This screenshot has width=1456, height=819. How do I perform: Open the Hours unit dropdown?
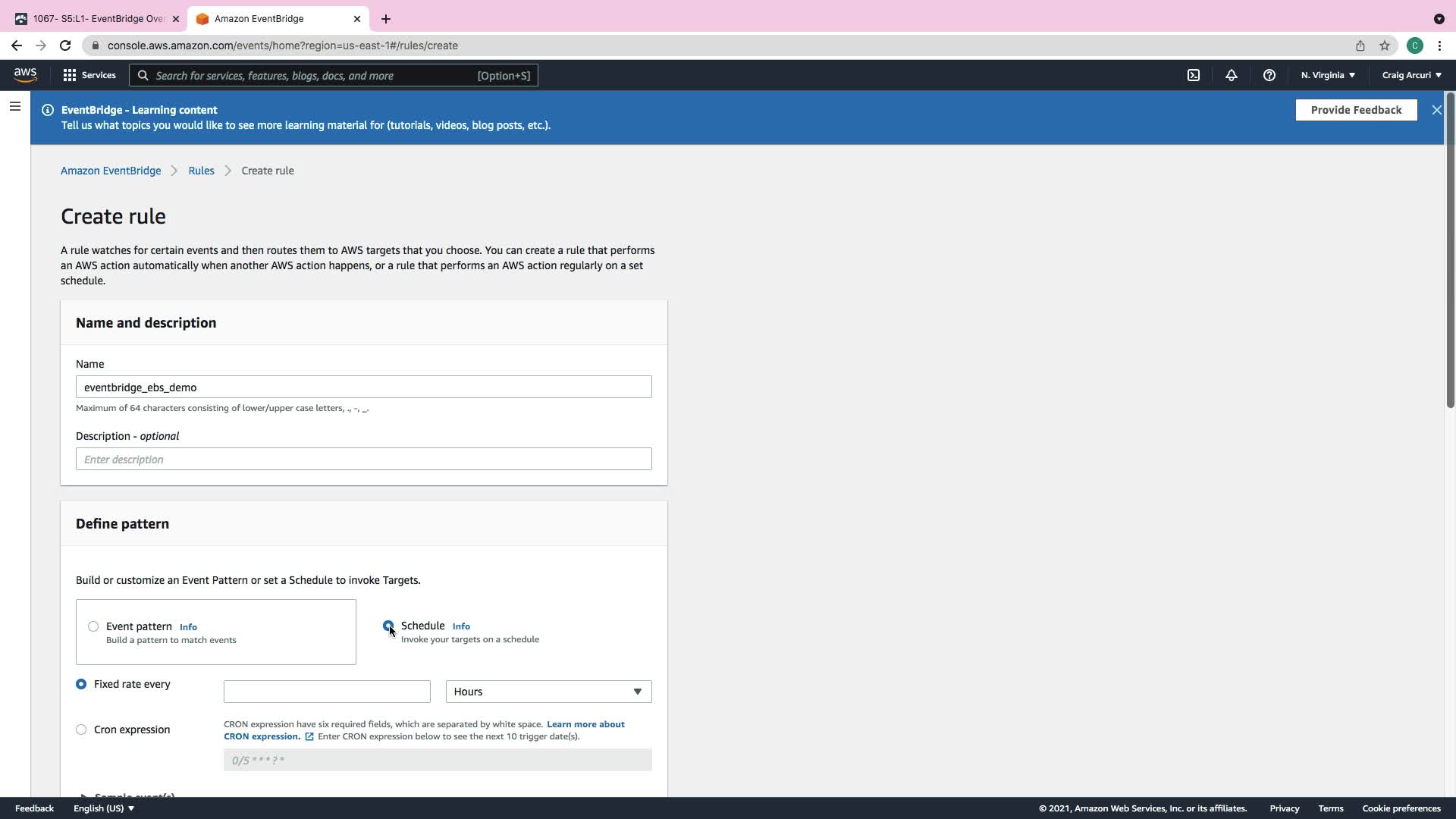click(548, 692)
